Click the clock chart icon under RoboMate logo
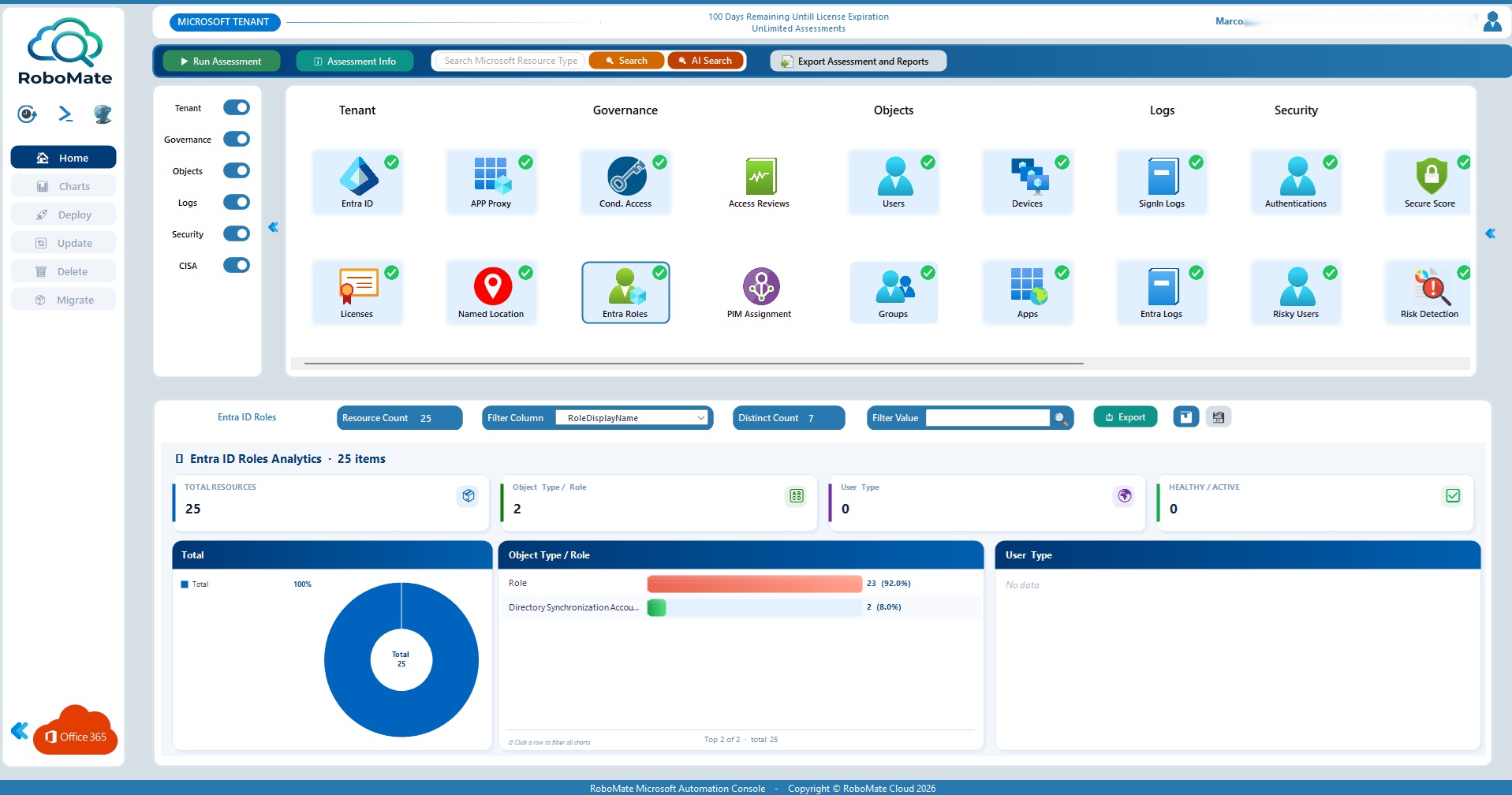This screenshot has width=1512, height=795. 28,114
